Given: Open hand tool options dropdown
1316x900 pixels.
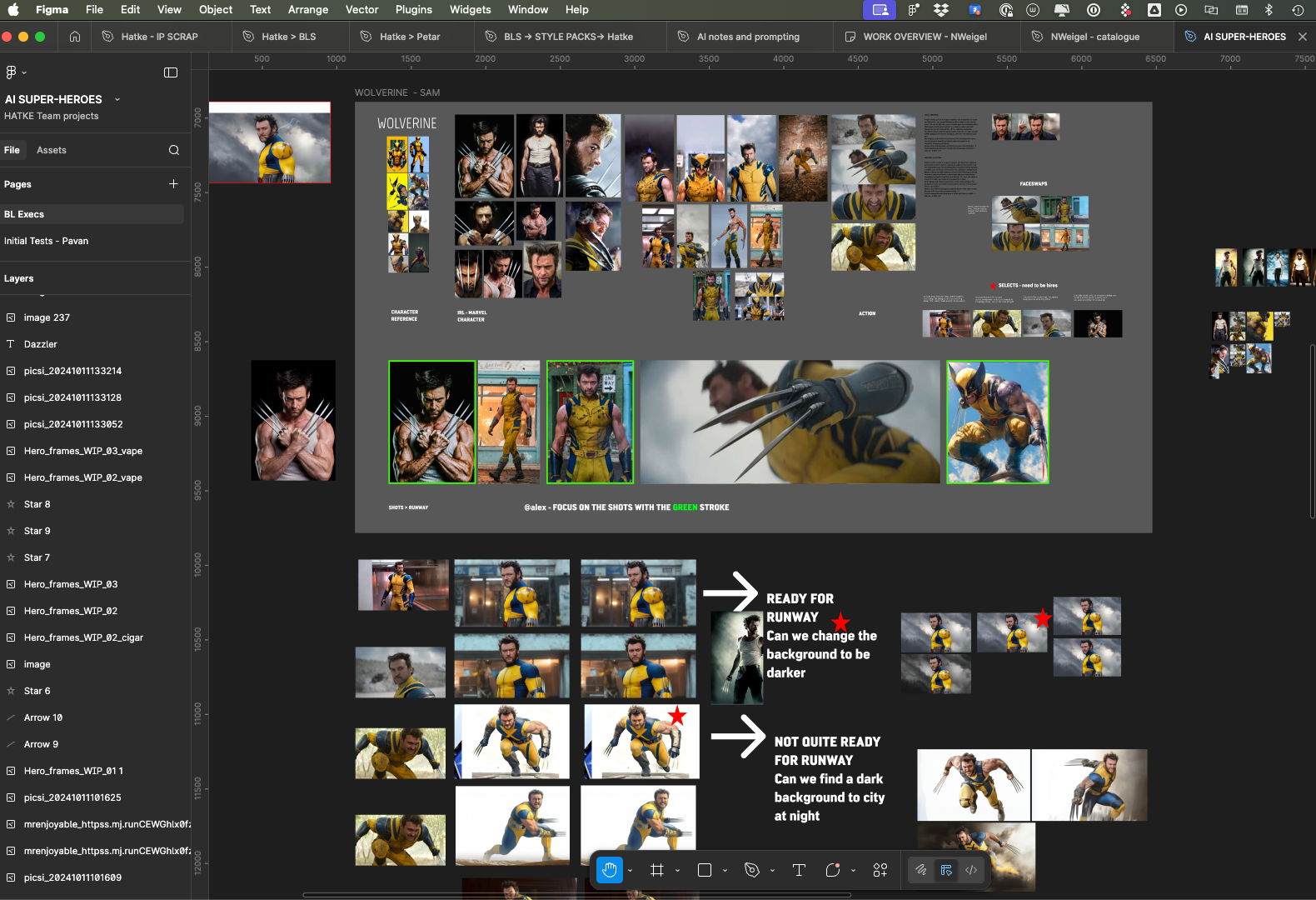Looking at the screenshot, I should point(631,870).
